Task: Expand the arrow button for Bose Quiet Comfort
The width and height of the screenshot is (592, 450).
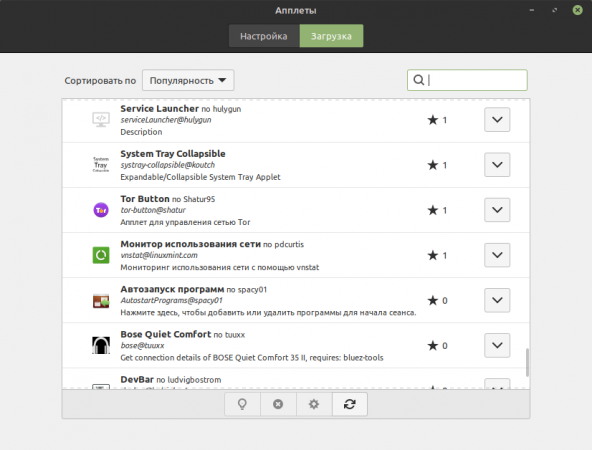Action: pyautogui.click(x=497, y=345)
